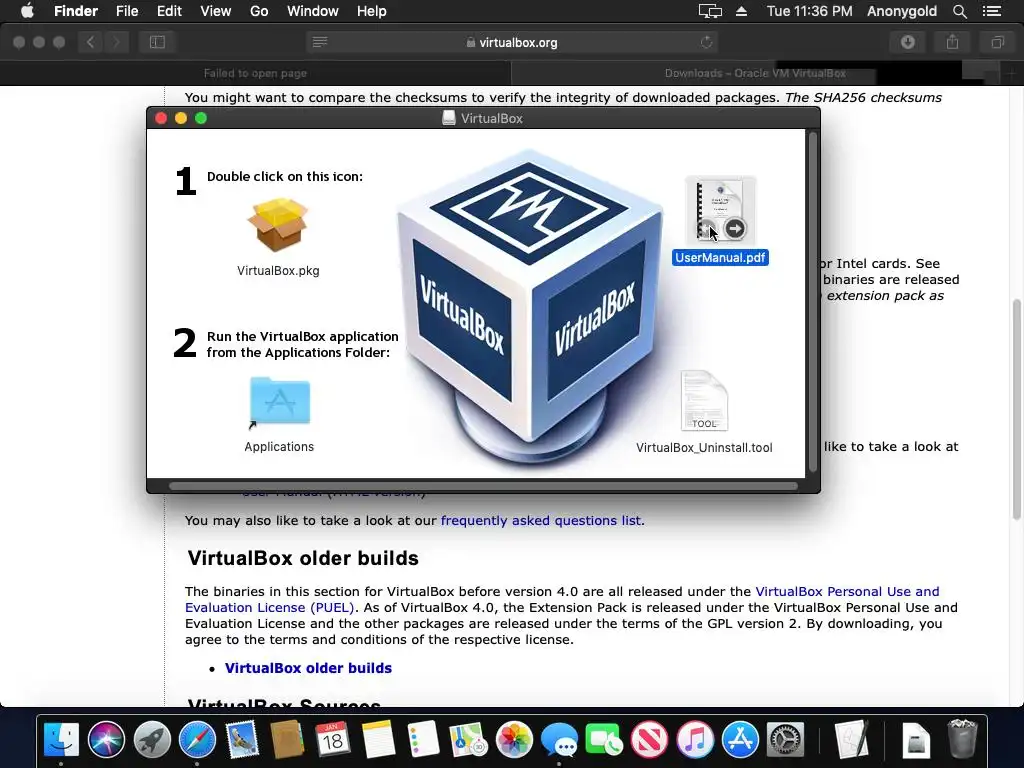Viewport: 1024px width, 768px height.
Task: Open the Apple menu
Action: tap(27, 11)
